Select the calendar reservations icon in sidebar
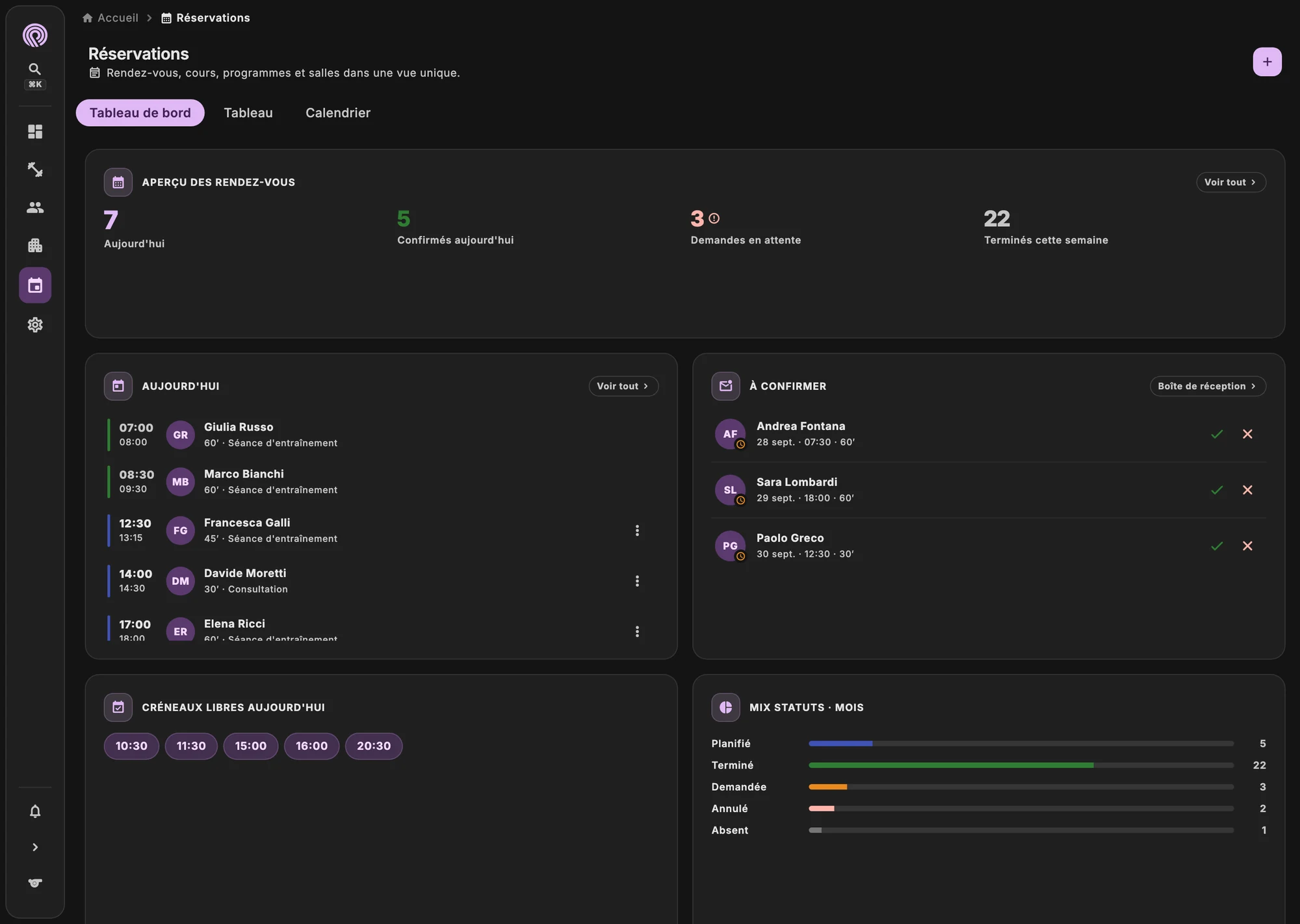Screen dimensions: 1300x924 35,285
